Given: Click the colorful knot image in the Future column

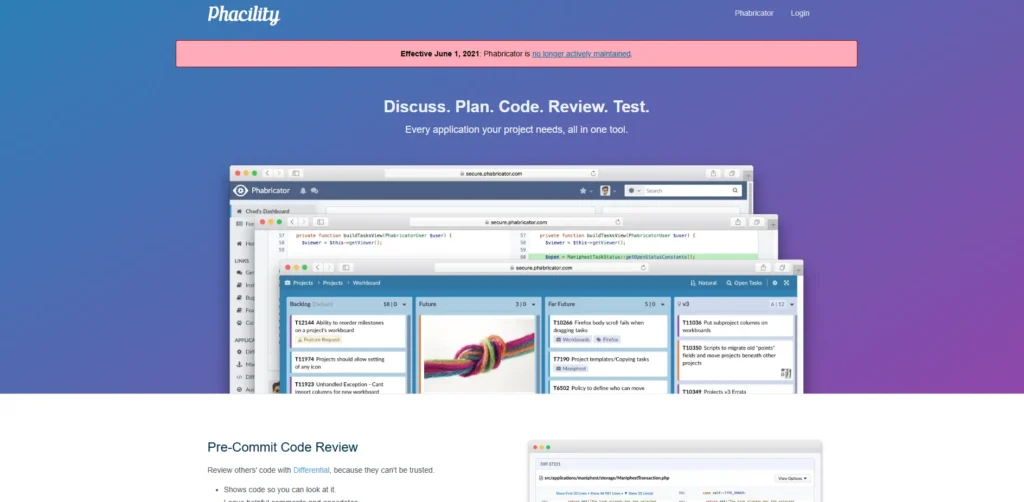Looking at the screenshot, I should click(479, 354).
